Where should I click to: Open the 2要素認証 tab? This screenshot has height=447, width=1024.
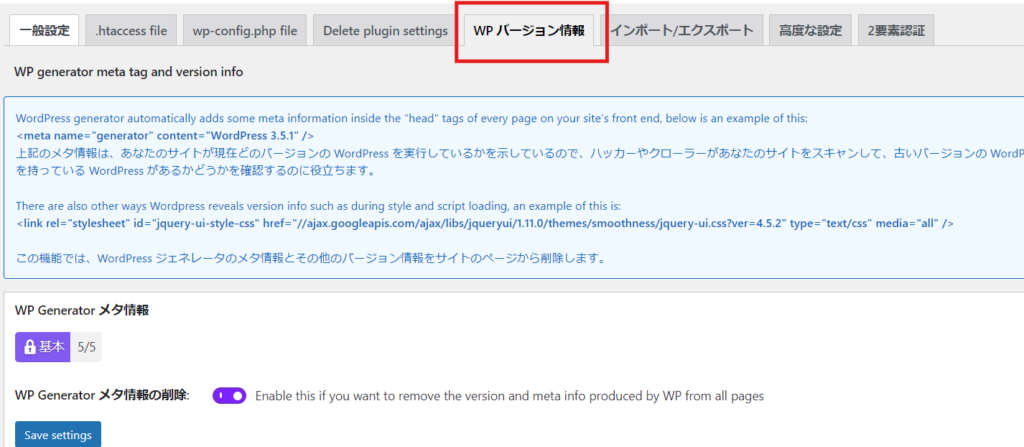(896, 30)
